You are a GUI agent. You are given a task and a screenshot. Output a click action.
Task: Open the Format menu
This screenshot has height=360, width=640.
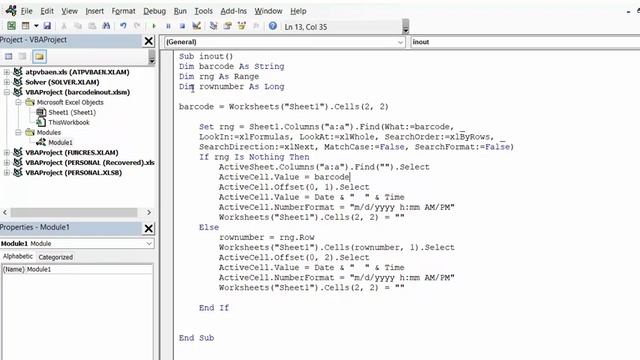123,11
